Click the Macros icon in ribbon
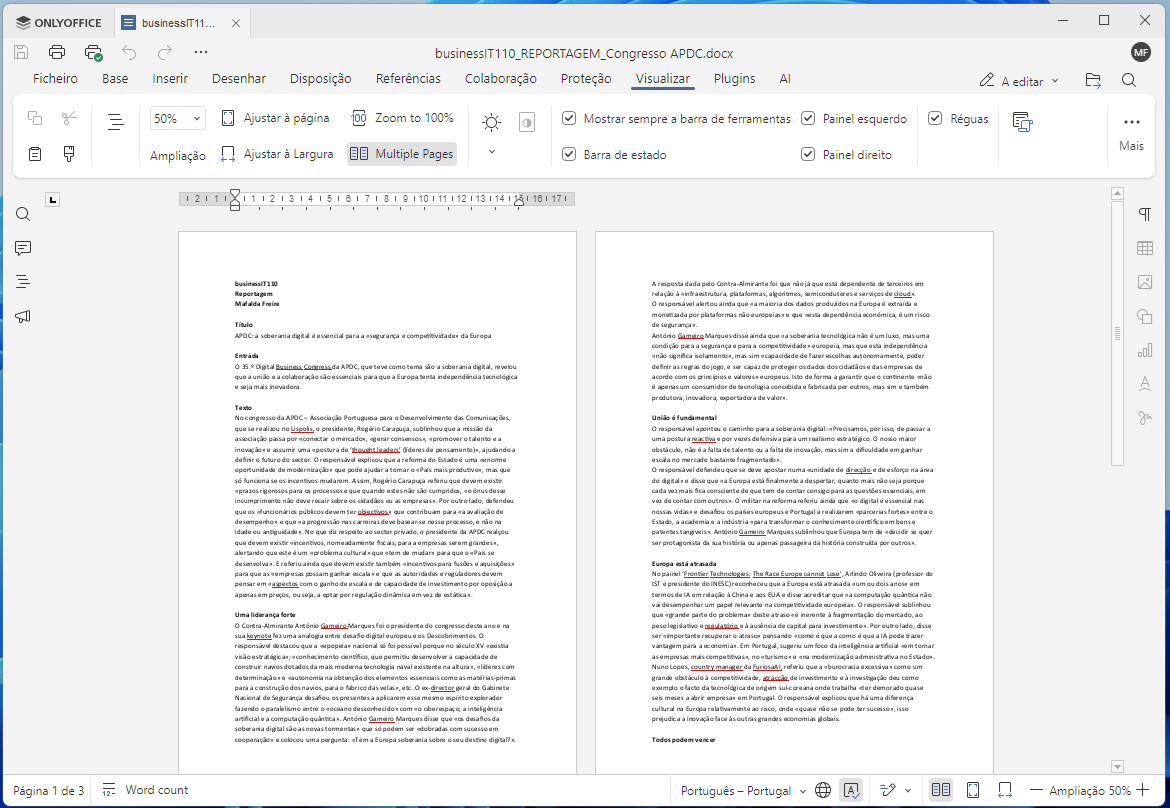Image resolution: width=1170 pixels, height=808 pixels. coord(1022,122)
